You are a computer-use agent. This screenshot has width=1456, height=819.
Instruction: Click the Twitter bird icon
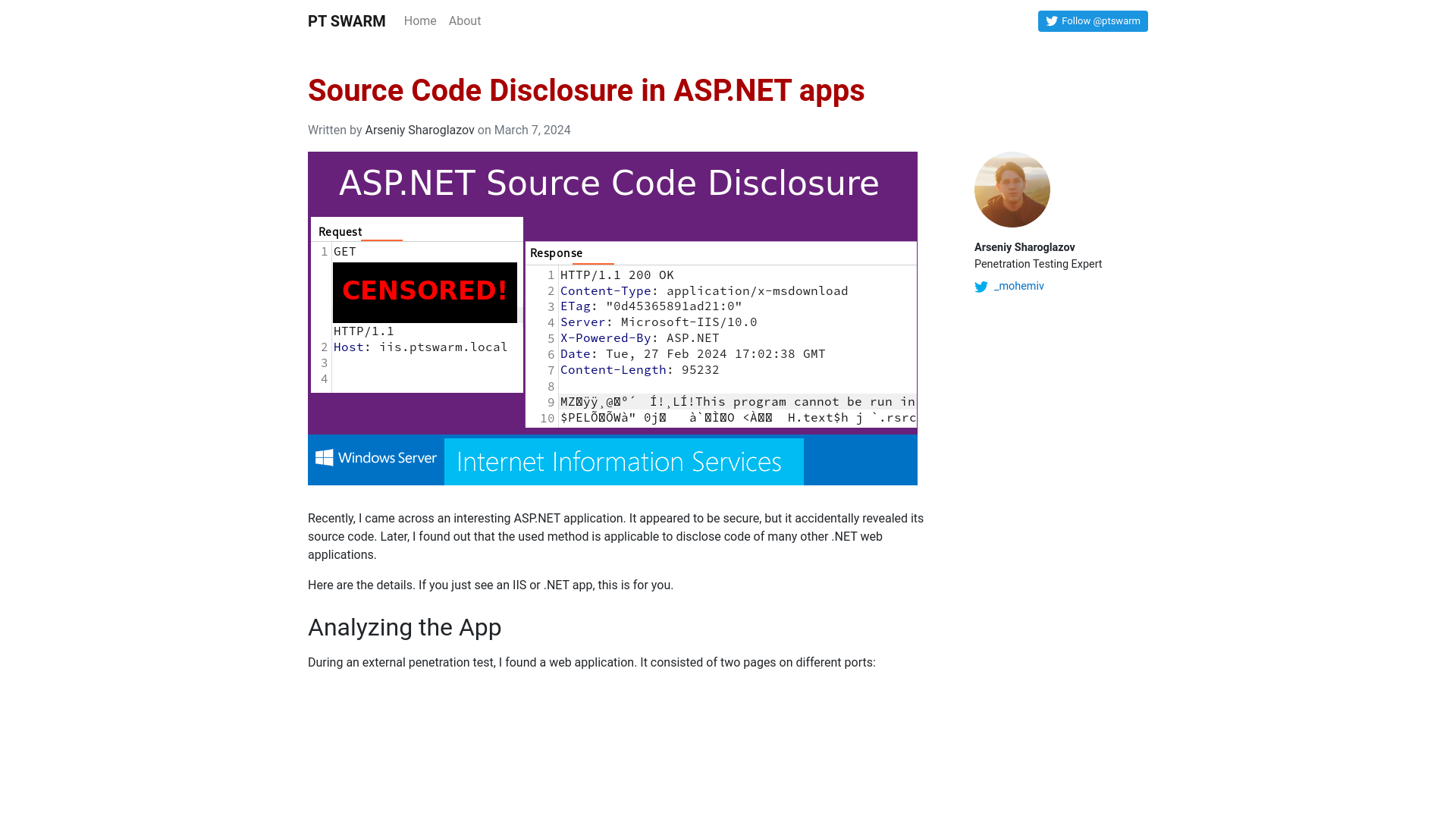pos(1051,21)
